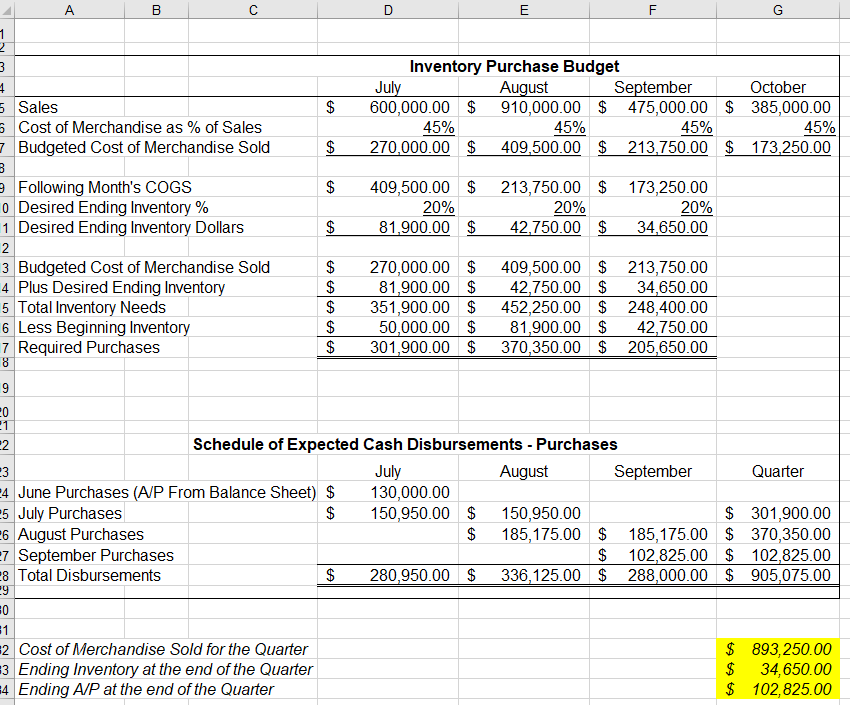Viewport: 850px width, 705px height.
Task: Select yellow Cost of Merchandise Sold quarter total
Action: click(x=778, y=648)
